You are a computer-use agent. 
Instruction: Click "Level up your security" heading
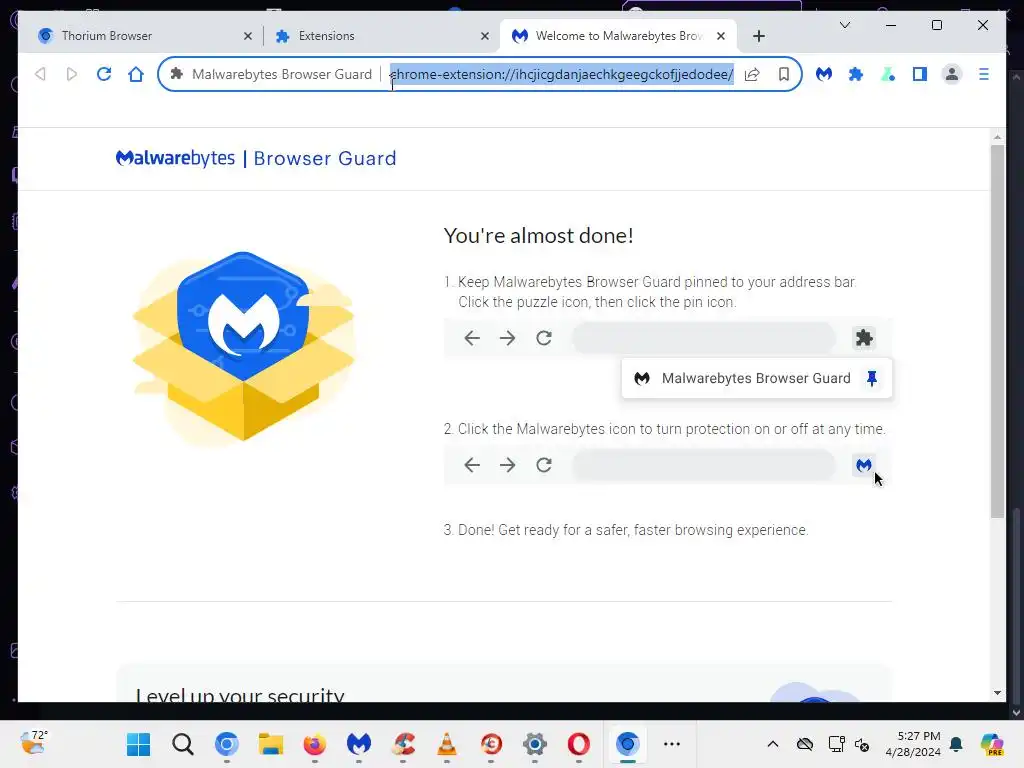(240, 695)
